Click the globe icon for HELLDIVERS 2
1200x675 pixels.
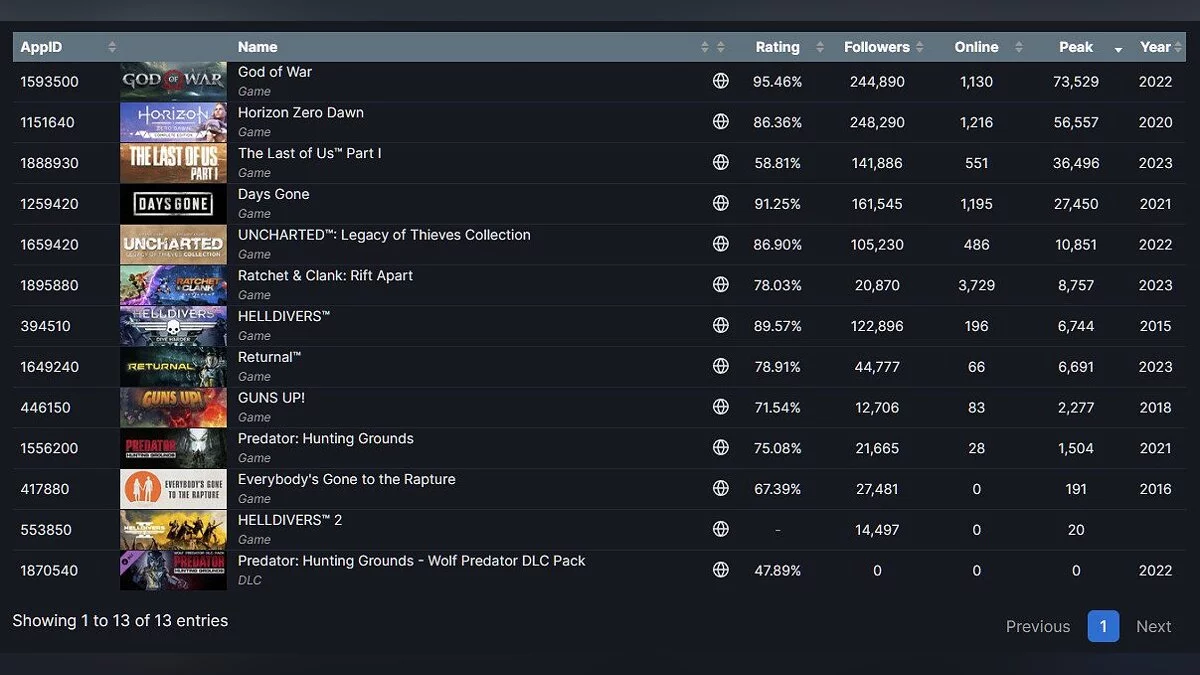pos(720,529)
